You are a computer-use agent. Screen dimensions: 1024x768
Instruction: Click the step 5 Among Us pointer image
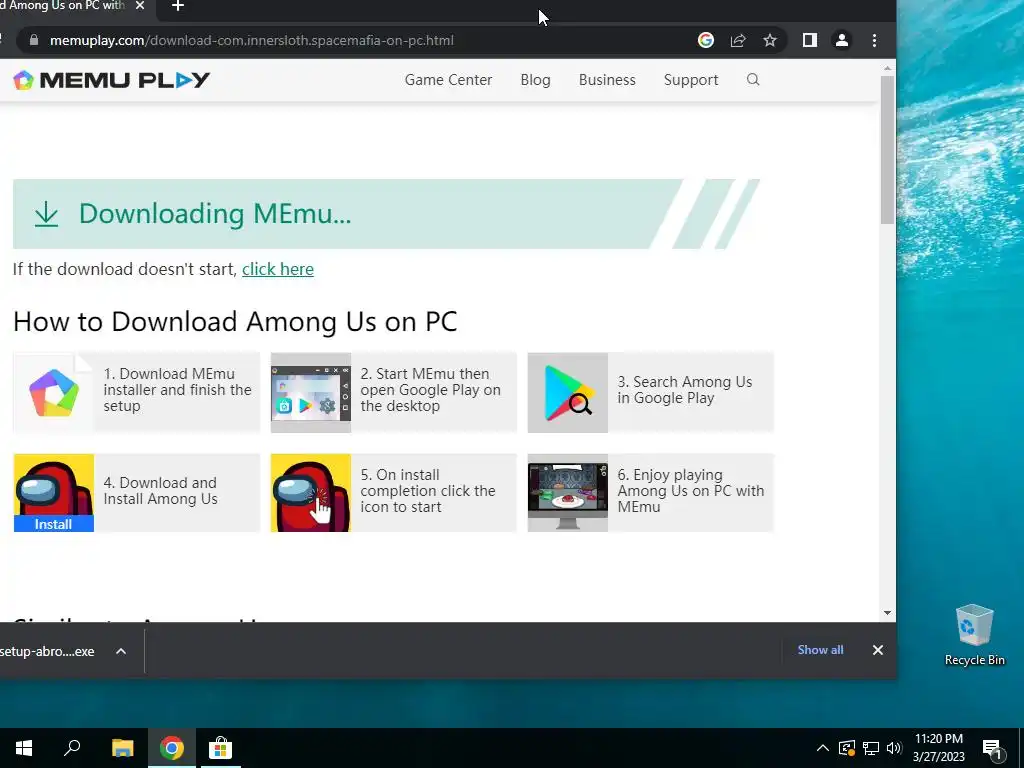coord(311,493)
